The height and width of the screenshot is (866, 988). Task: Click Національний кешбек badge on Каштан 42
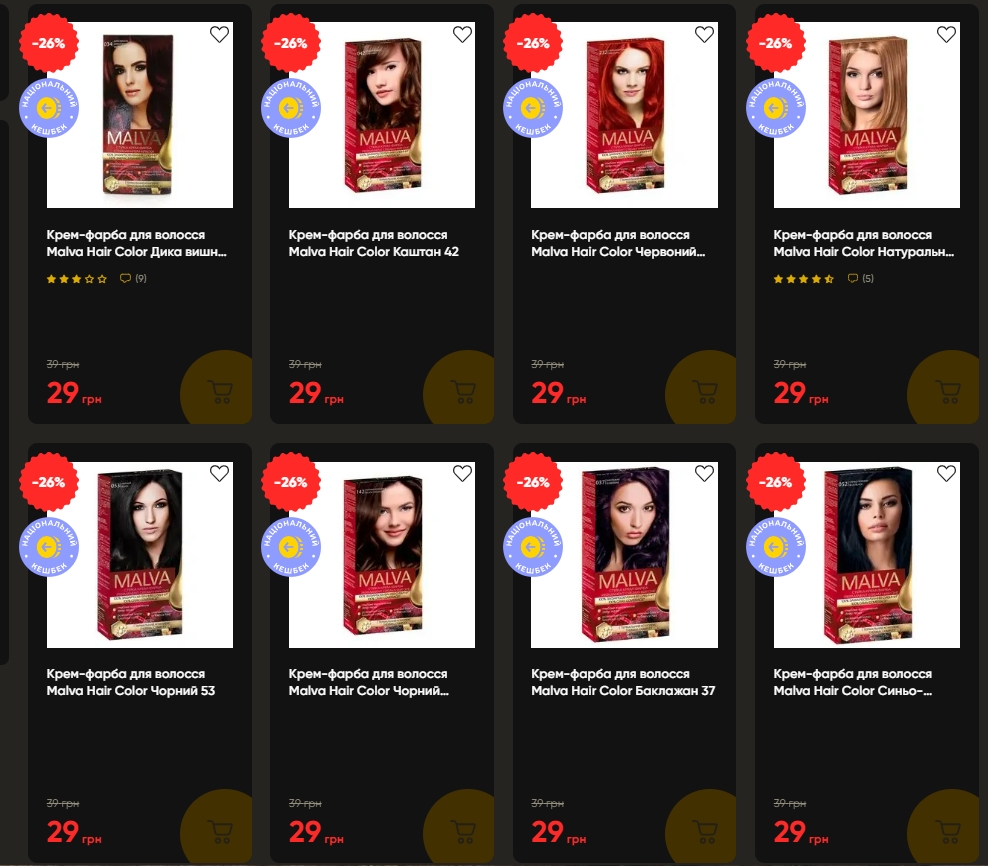click(291, 108)
